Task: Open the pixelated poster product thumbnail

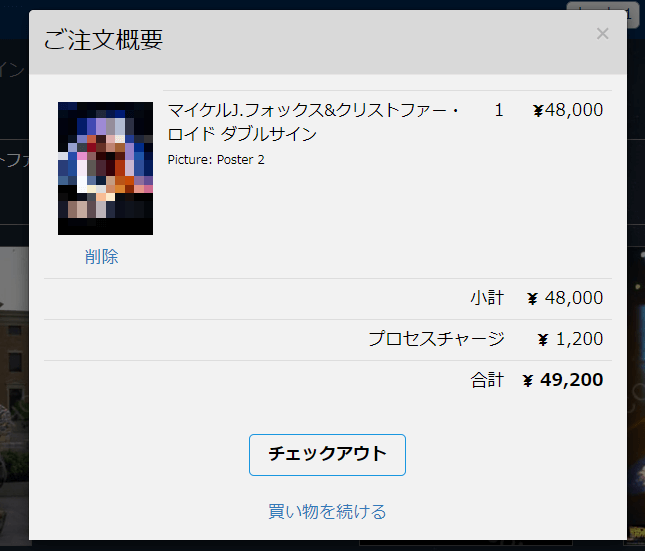Action: pyautogui.click(x=105, y=168)
